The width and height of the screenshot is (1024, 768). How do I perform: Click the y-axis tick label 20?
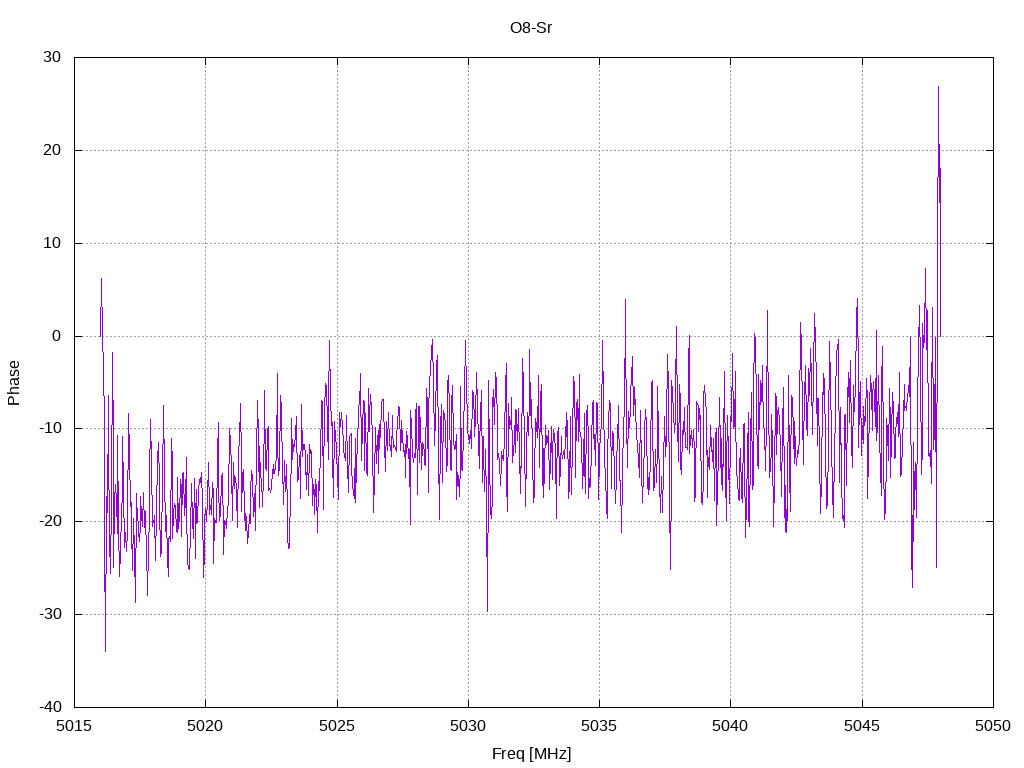[52, 150]
